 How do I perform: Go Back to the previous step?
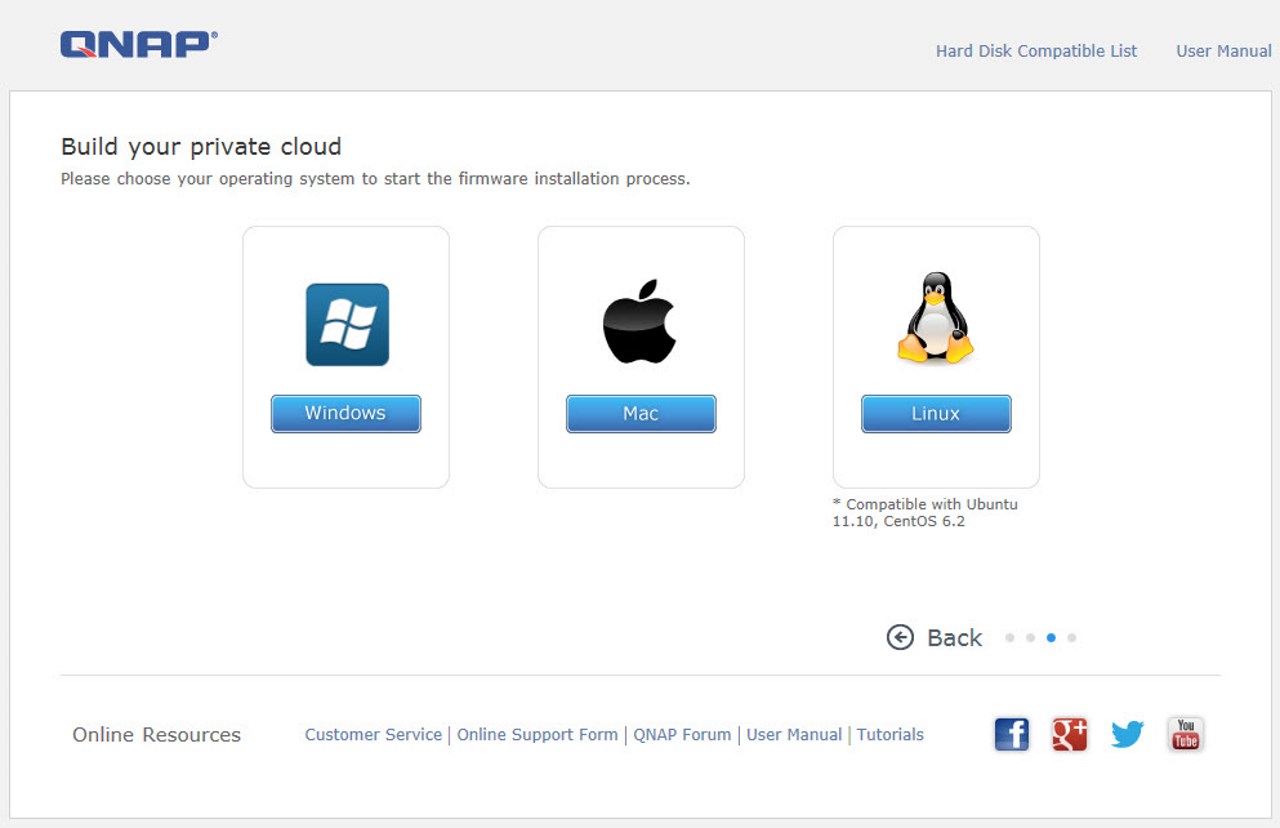[x=934, y=638]
